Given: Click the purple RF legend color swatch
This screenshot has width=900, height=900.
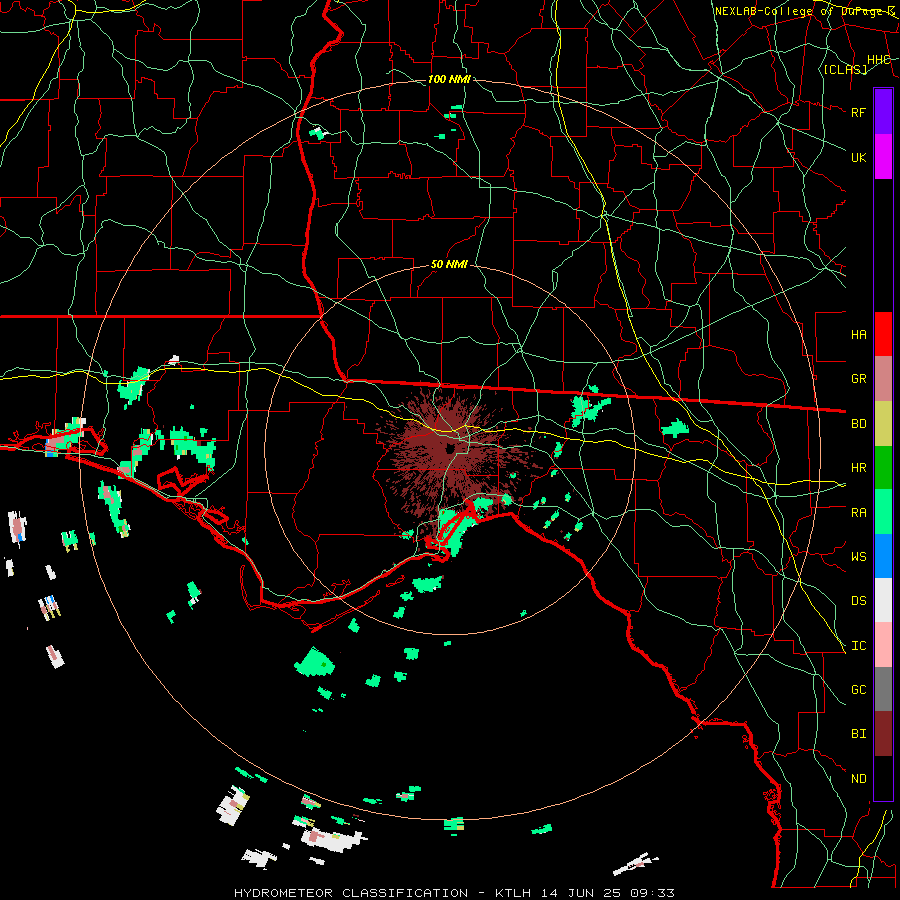Looking at the screenshot, I should tap(883, 112).
